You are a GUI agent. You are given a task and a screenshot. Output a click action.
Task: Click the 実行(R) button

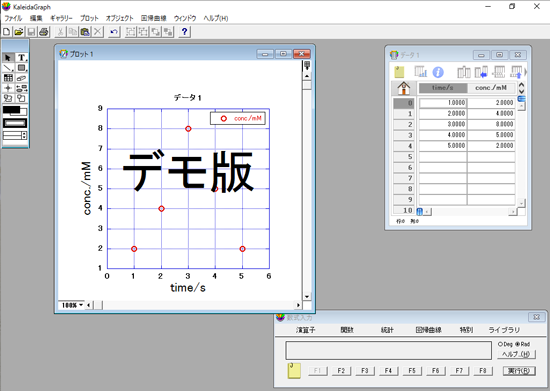(519, 371)
